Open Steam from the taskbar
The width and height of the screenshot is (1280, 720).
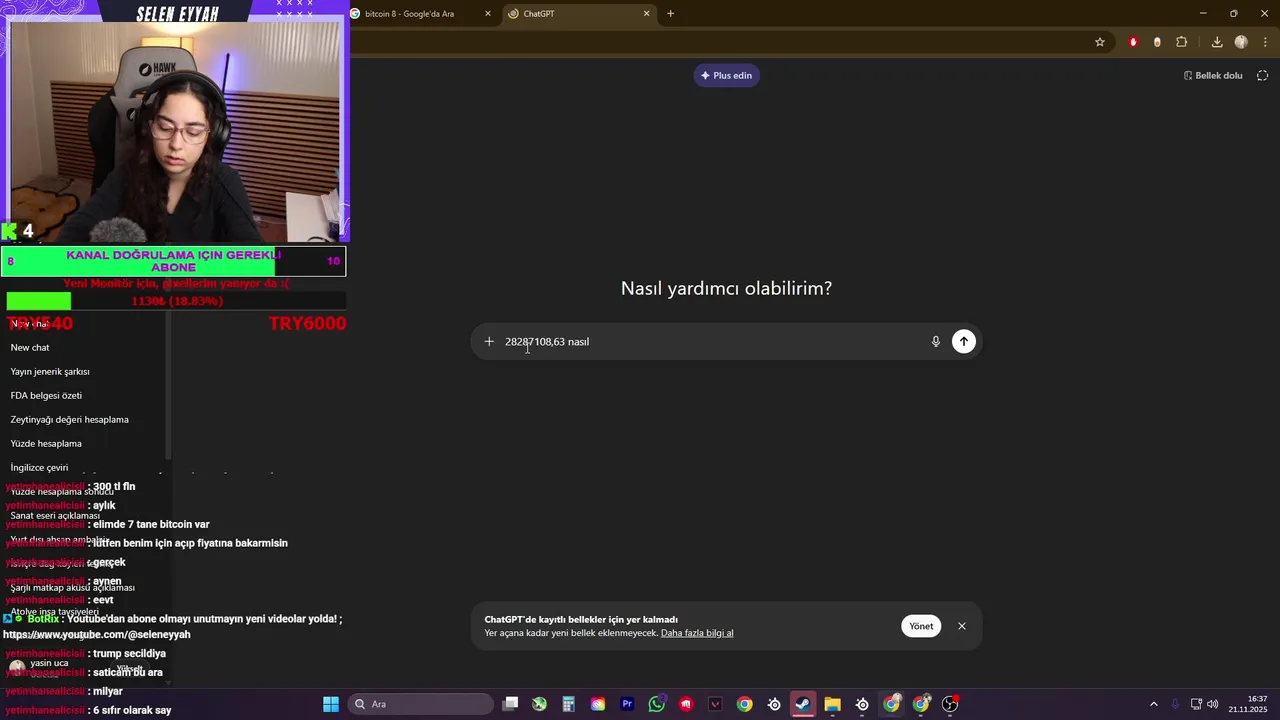click(x=802, y=704)
